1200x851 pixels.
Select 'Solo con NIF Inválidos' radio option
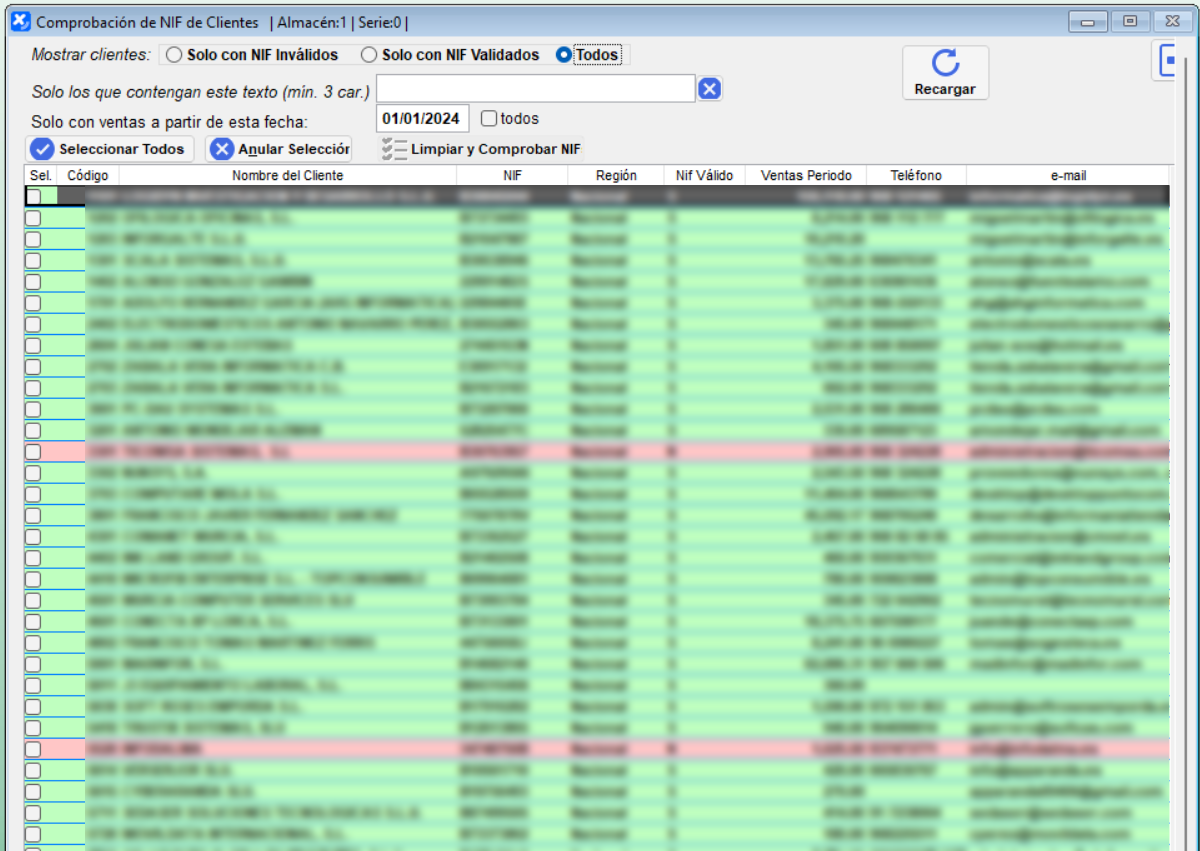[174, 55]
